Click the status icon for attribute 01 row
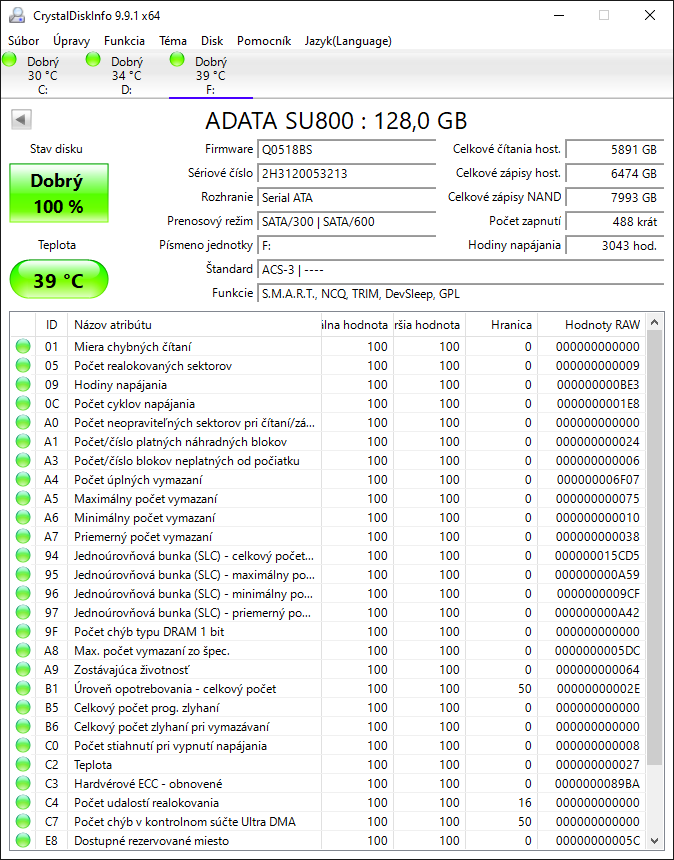 (x=23, y=347)
